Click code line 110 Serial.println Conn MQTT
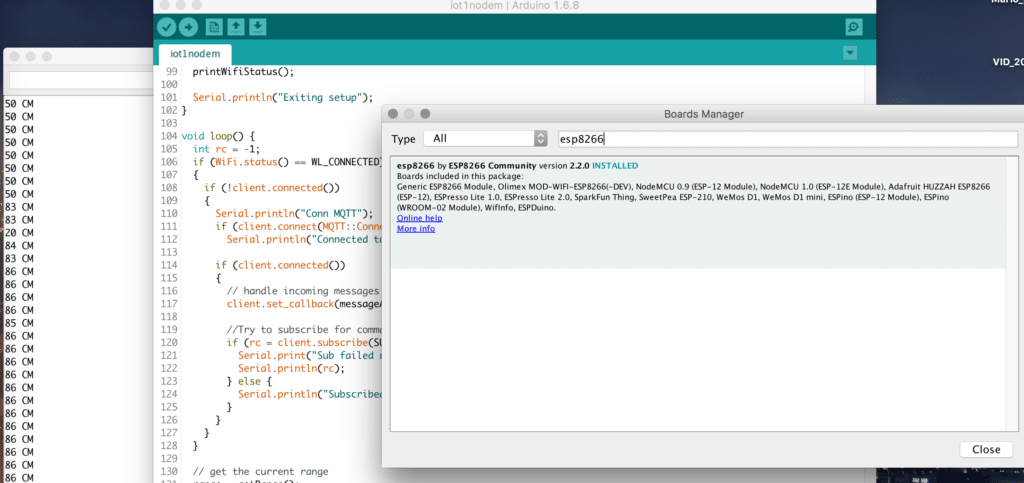 click(x=295, y=213)
